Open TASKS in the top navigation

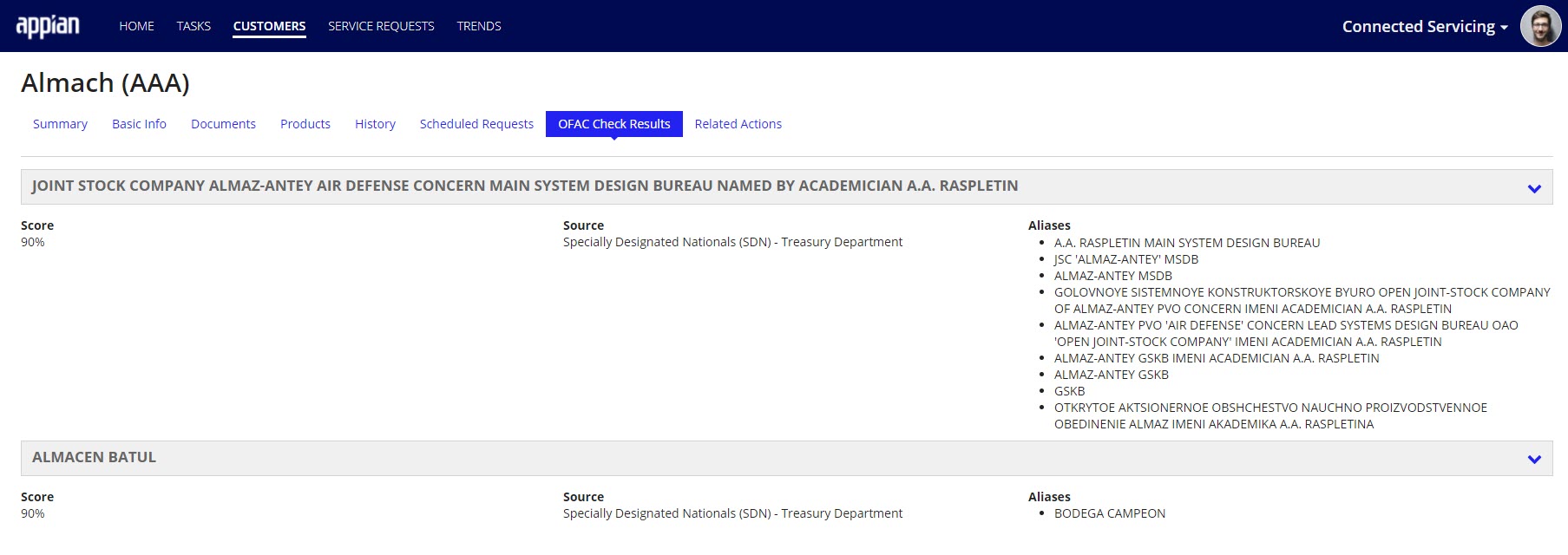[194, 26]
